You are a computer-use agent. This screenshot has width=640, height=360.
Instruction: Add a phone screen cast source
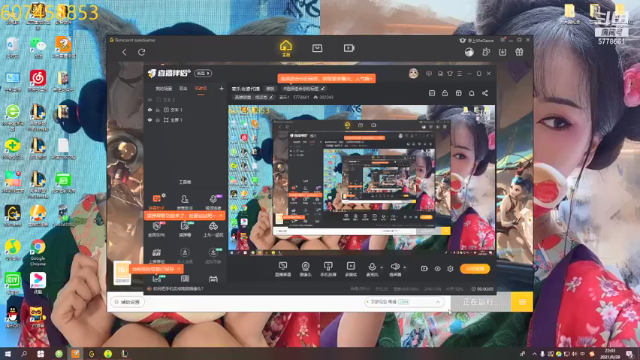[x=328, y=269]
